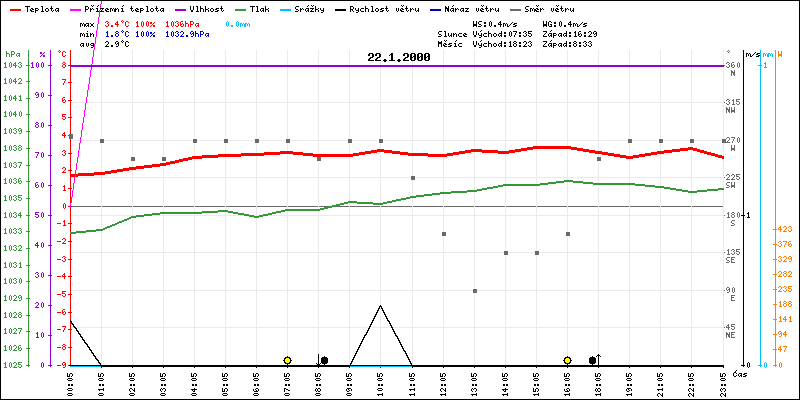Click the black moonset icon with down arrow
Viewport: 800px width, 400px height.
(x=322, y=360)
